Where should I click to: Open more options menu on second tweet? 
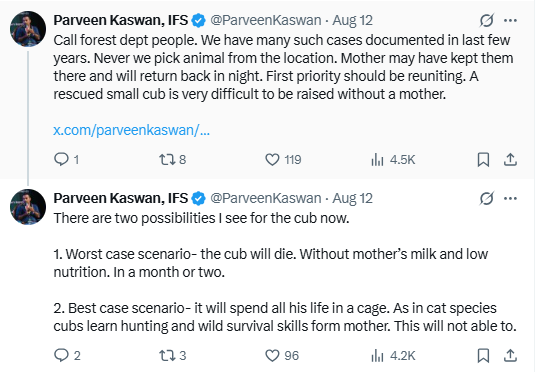510,198
